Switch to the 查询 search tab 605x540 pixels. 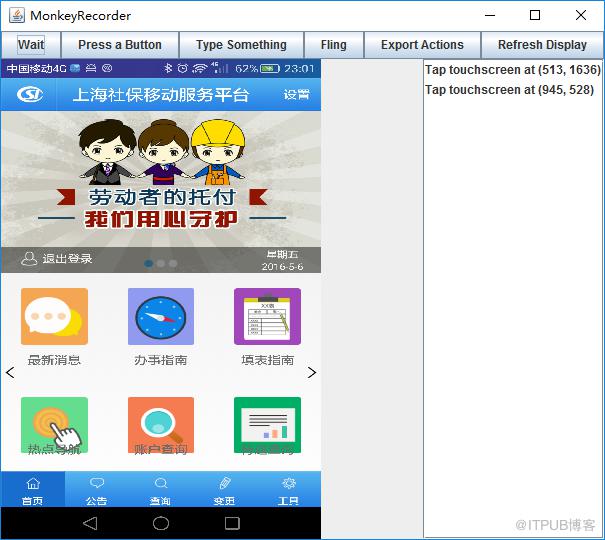(161, 489)
